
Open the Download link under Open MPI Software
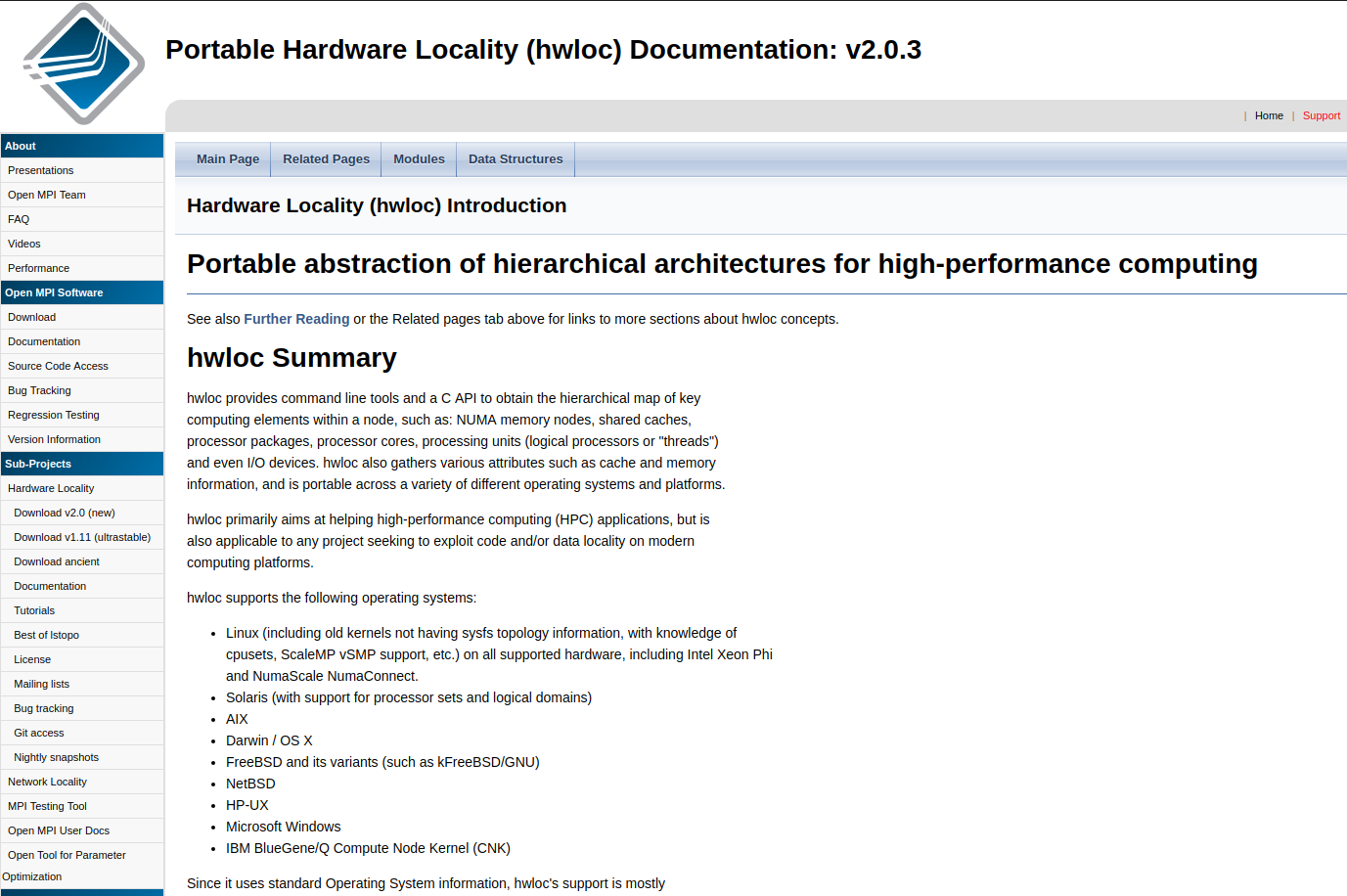coord(82,317)
